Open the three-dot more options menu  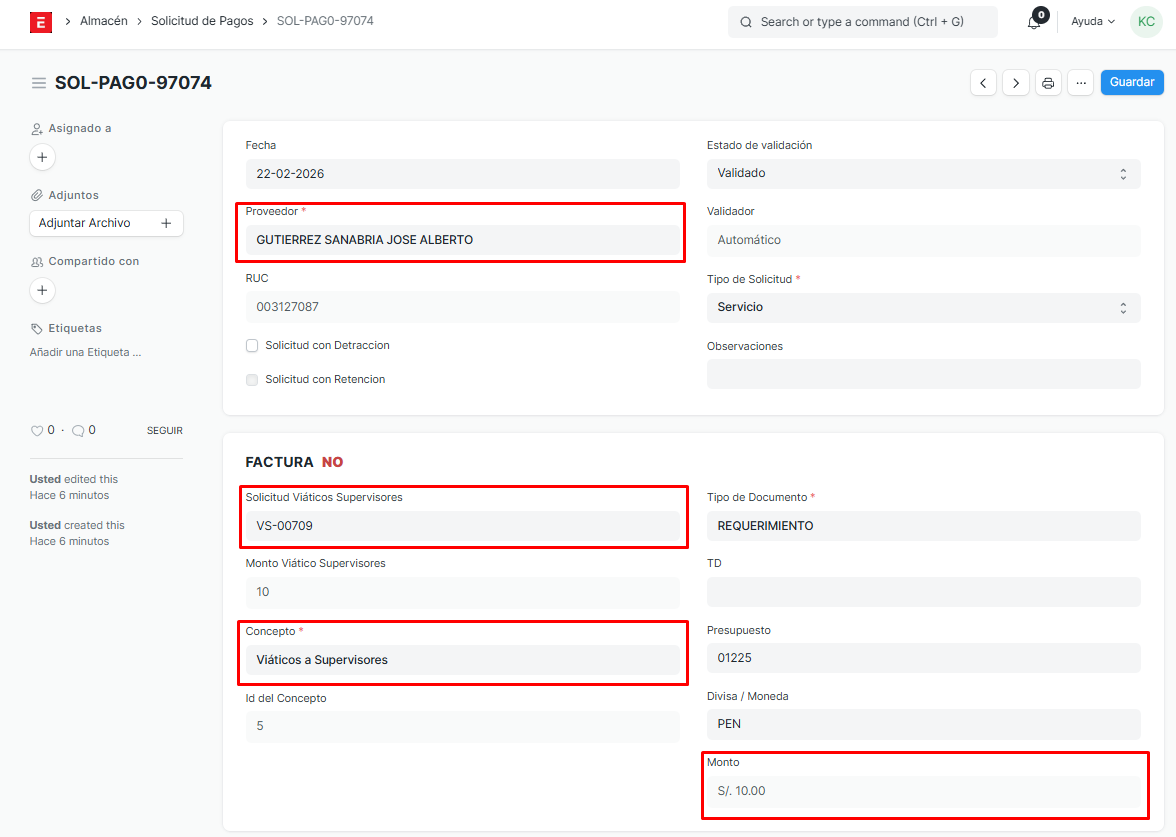click(1080, 83)
